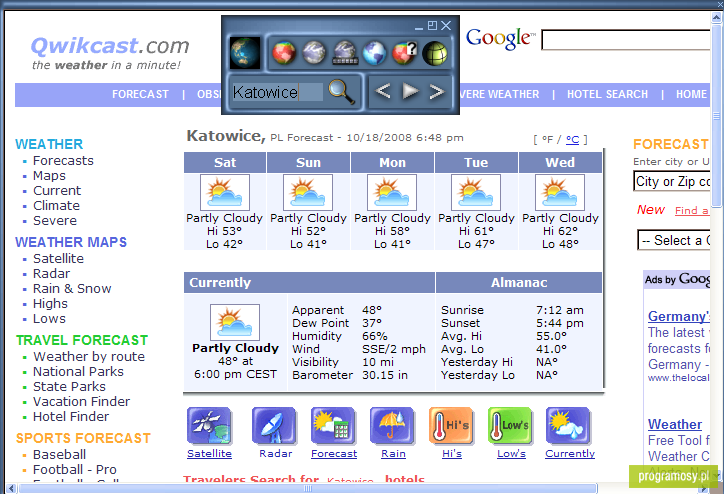The image size is (724, 494).
Task: Open Lows sidebar link
Action: point(49,319)
